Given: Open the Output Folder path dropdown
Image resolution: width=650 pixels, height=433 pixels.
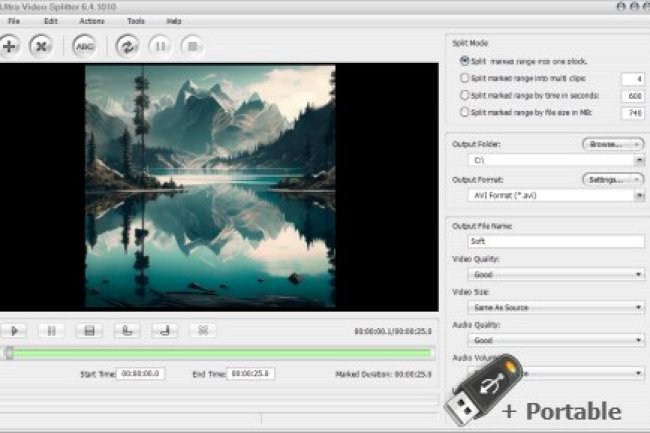Looking at the screenshot, I should pyautogui.click(x=639, y=160).
